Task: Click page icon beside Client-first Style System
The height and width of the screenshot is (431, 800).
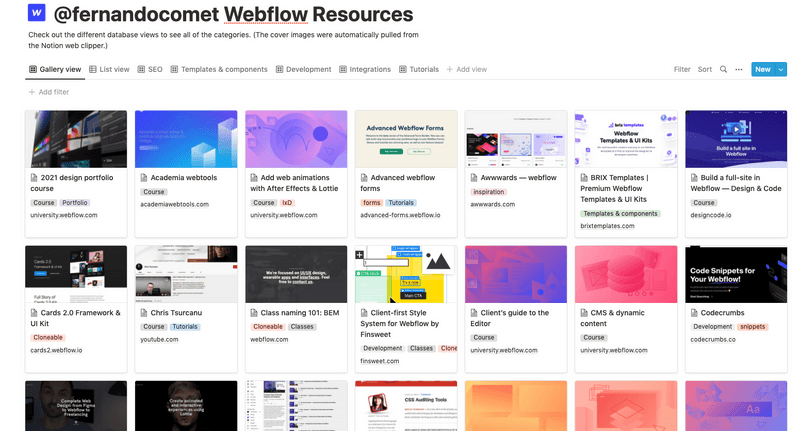Action: pos(364,313)
